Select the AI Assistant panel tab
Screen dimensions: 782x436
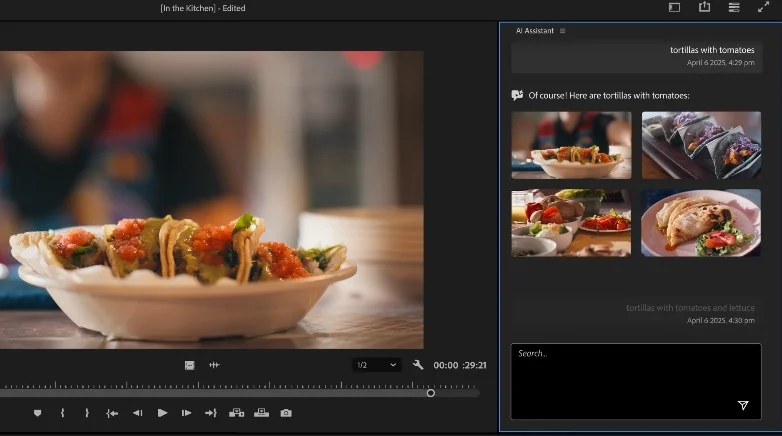[533, 31]
